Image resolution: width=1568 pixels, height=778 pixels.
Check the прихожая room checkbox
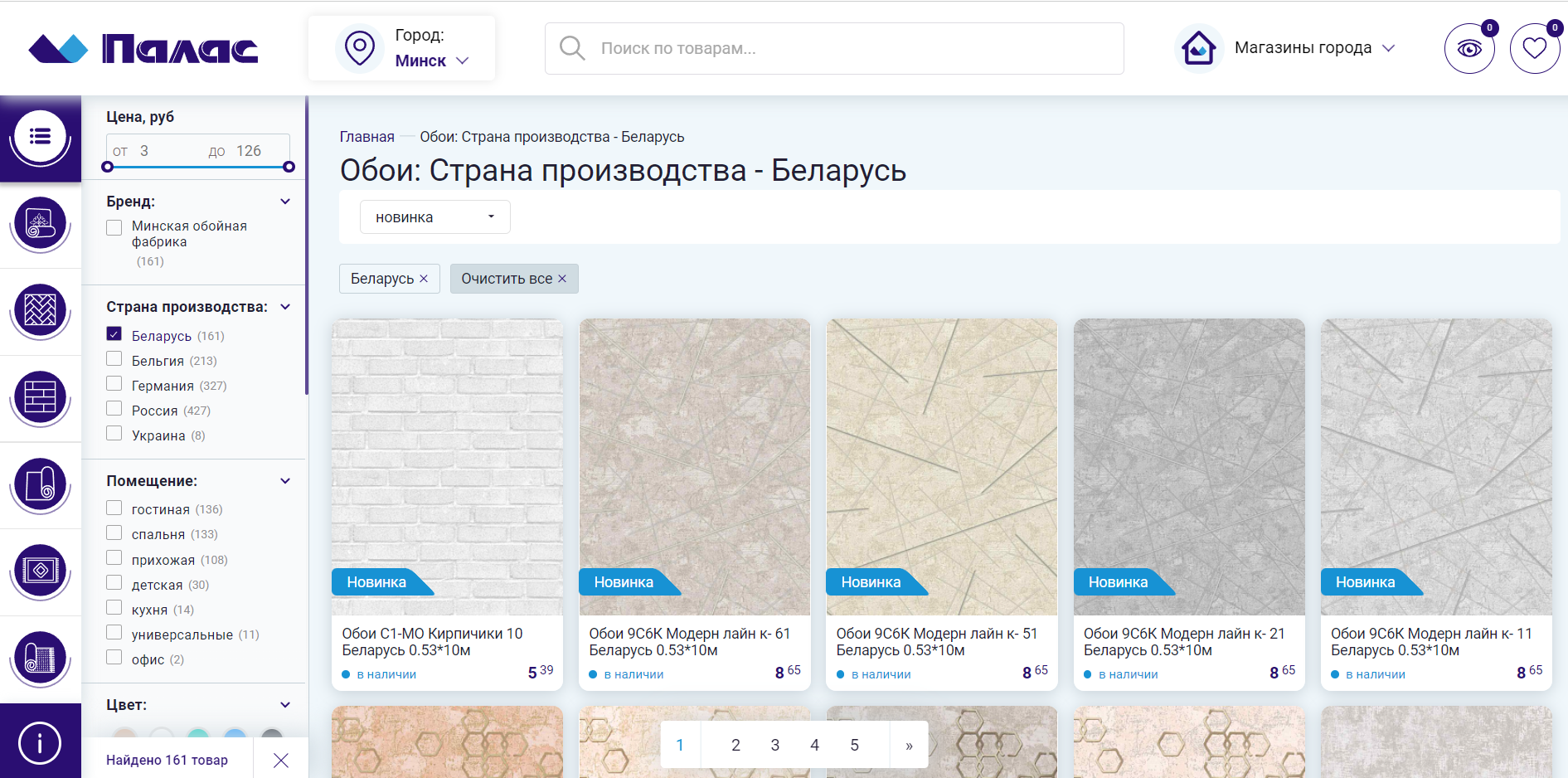[114, 558]
